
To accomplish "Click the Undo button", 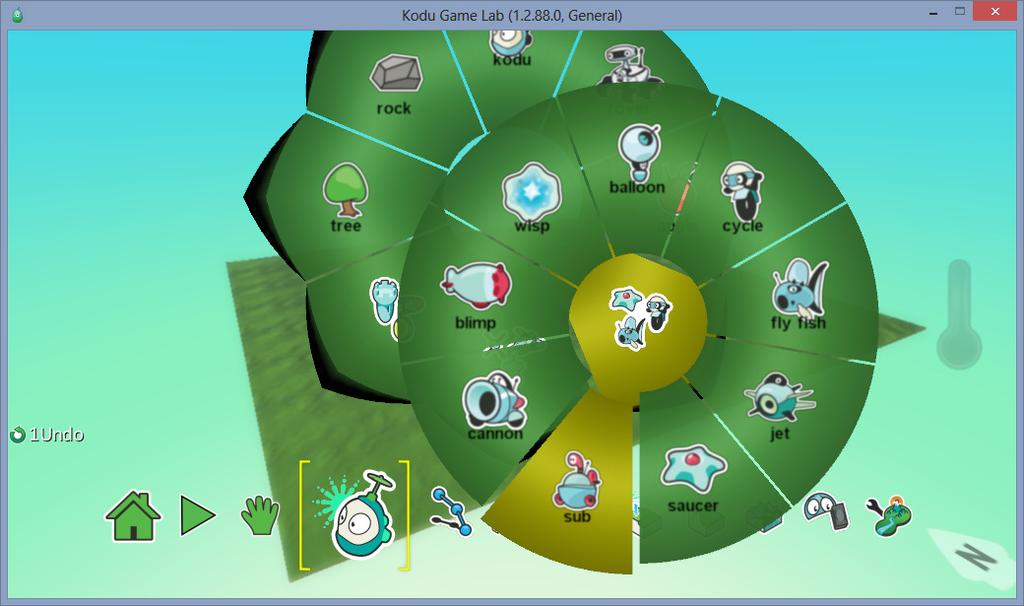I will pyautogui.click(x=47, y=434).
